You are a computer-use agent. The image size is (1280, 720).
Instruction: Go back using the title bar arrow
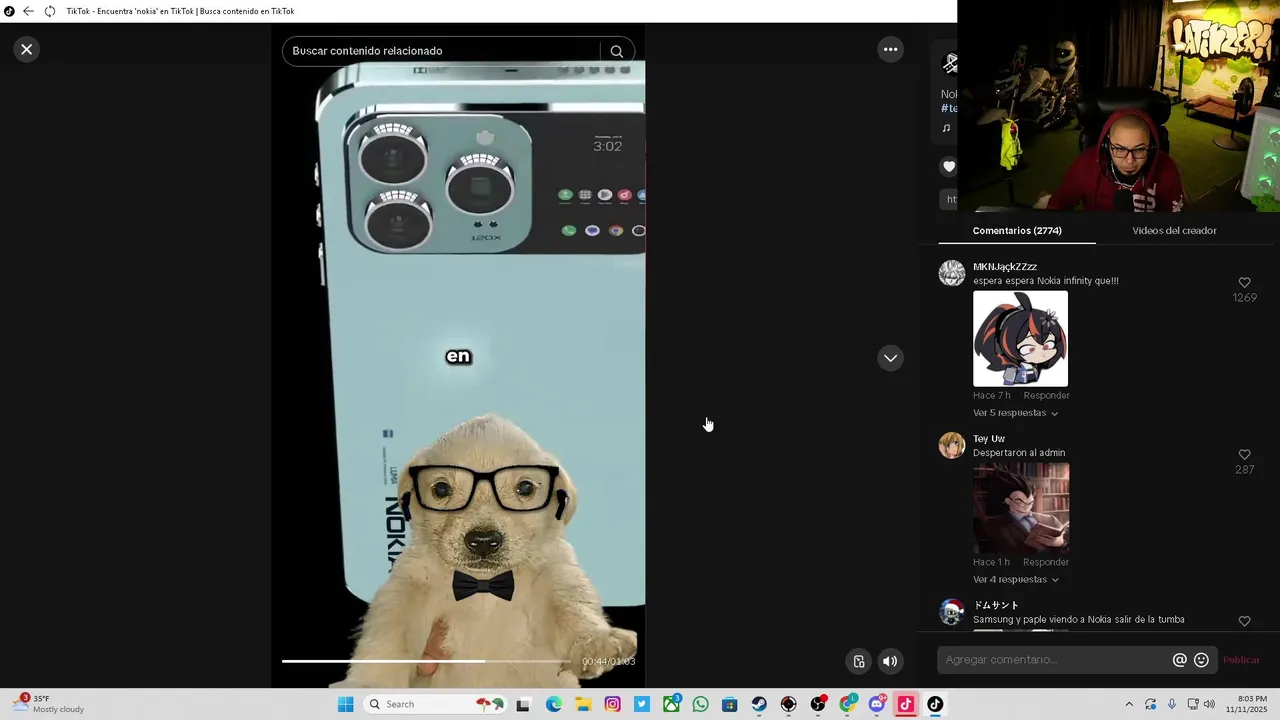click(x=28, y=11)
